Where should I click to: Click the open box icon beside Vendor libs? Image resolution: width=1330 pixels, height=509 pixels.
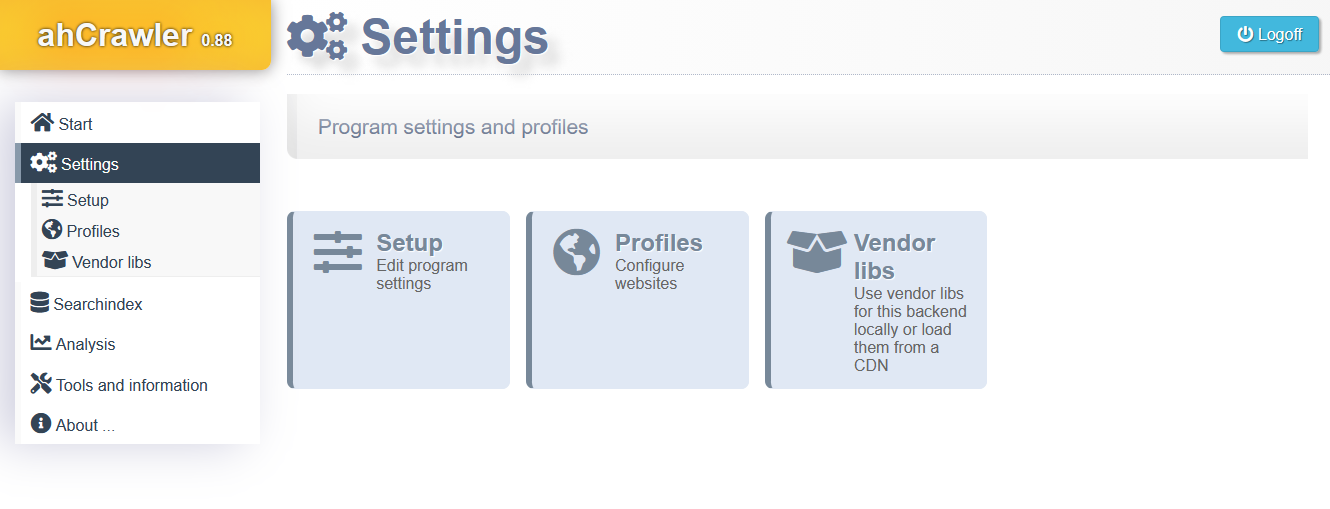coord(55,261)
